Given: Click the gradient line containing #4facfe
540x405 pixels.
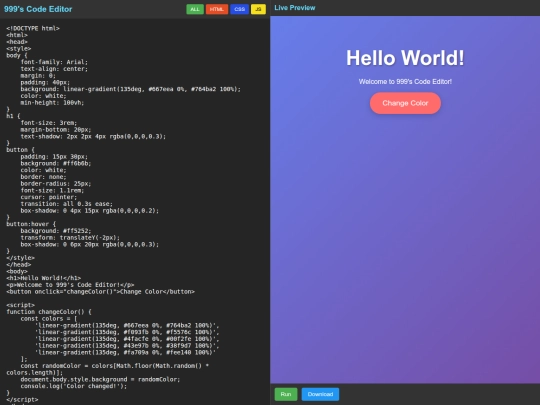Looking at the screenshot, I should [x=127, y=339].
